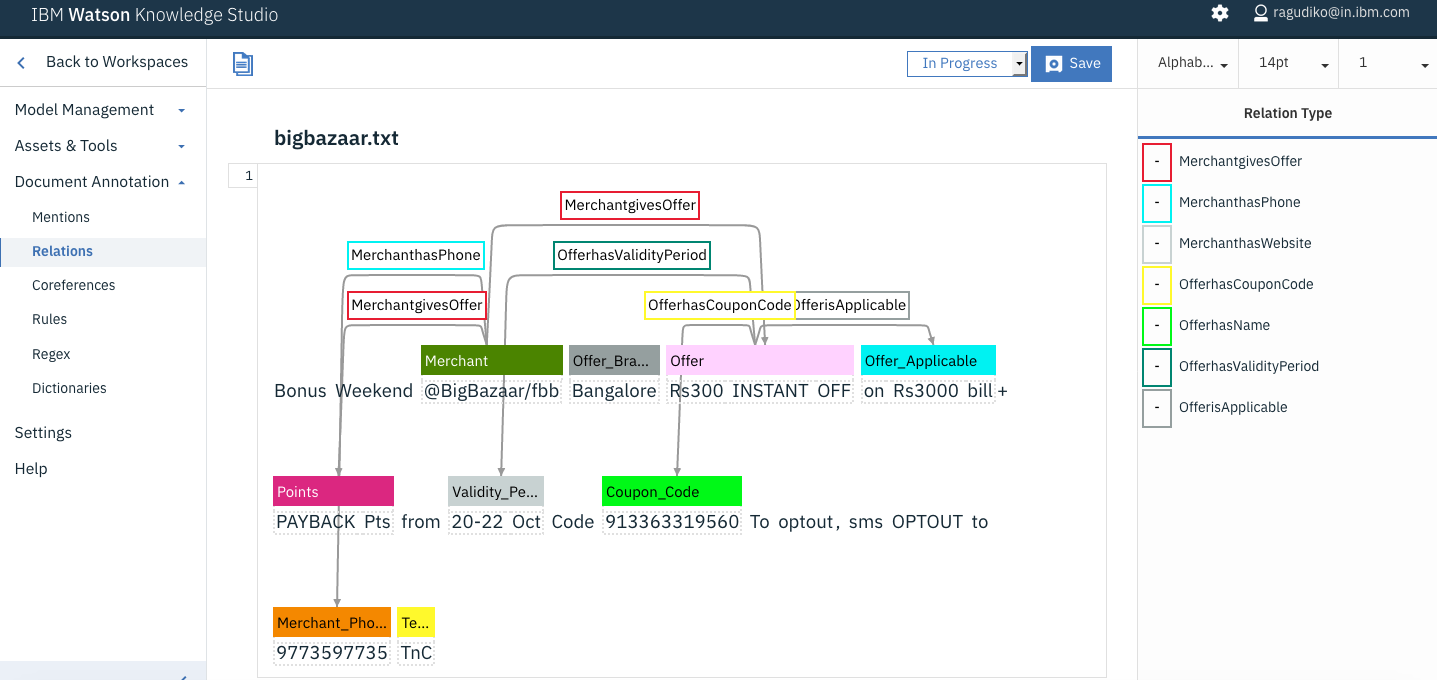Open Mentions annotation tab
Image resolution: width=1437 pixels, height=680 pixels.
[x=61, y=217]
